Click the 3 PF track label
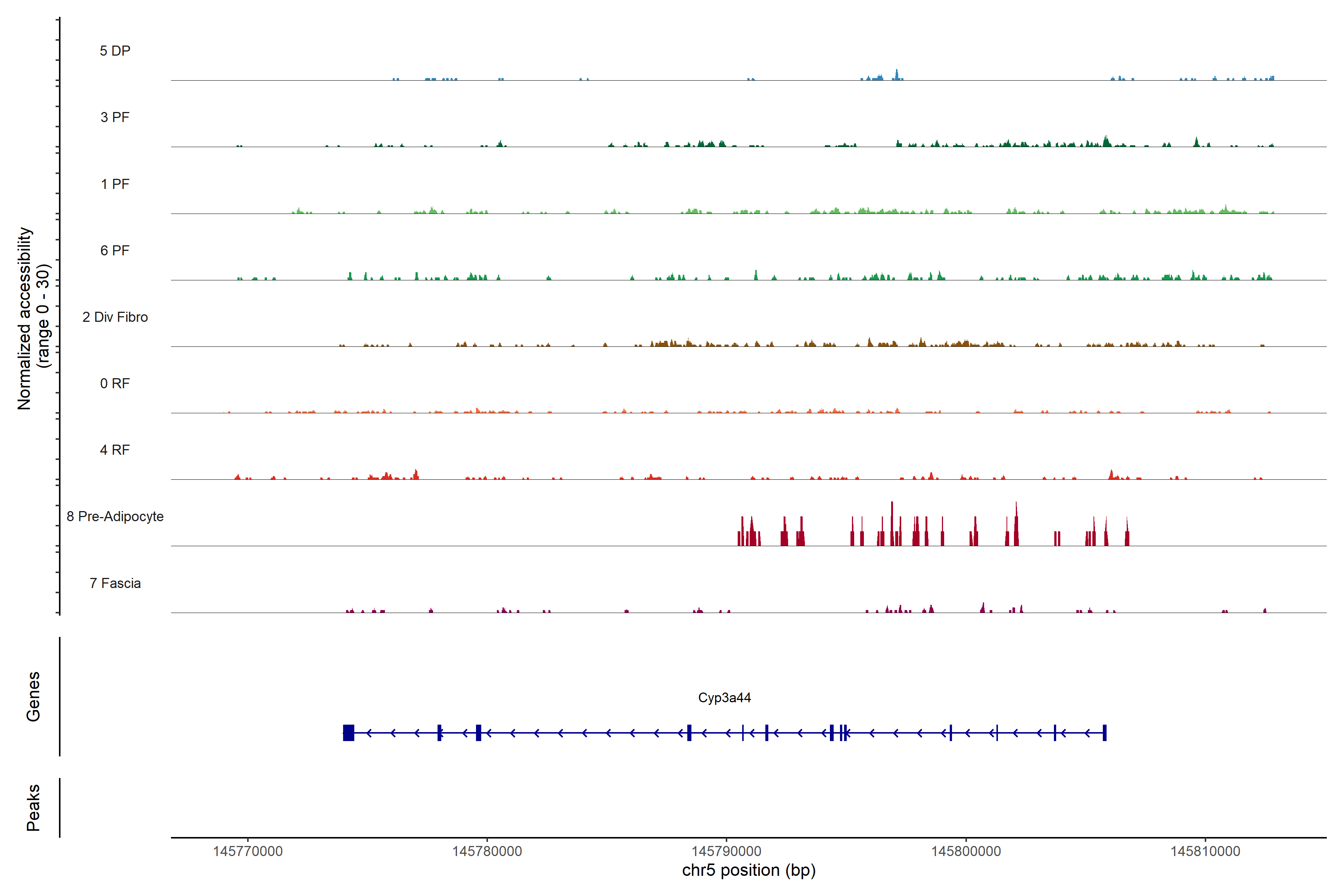This screenshot has width=1344, height=896. (x=115, y=117)
